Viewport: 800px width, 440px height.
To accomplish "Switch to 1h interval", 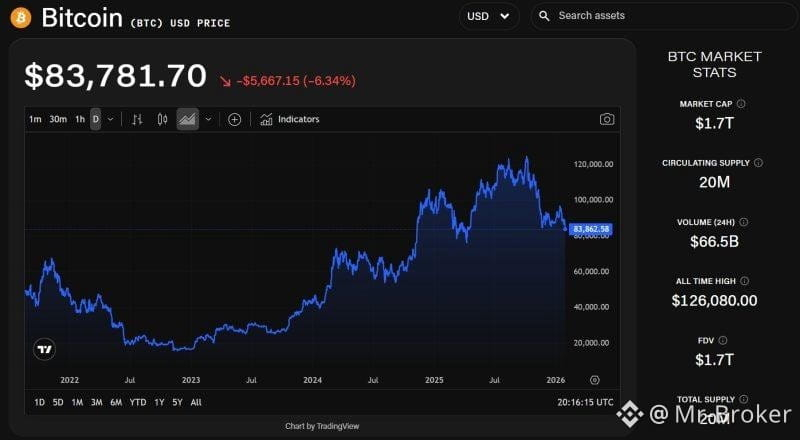I will [80, 119].
